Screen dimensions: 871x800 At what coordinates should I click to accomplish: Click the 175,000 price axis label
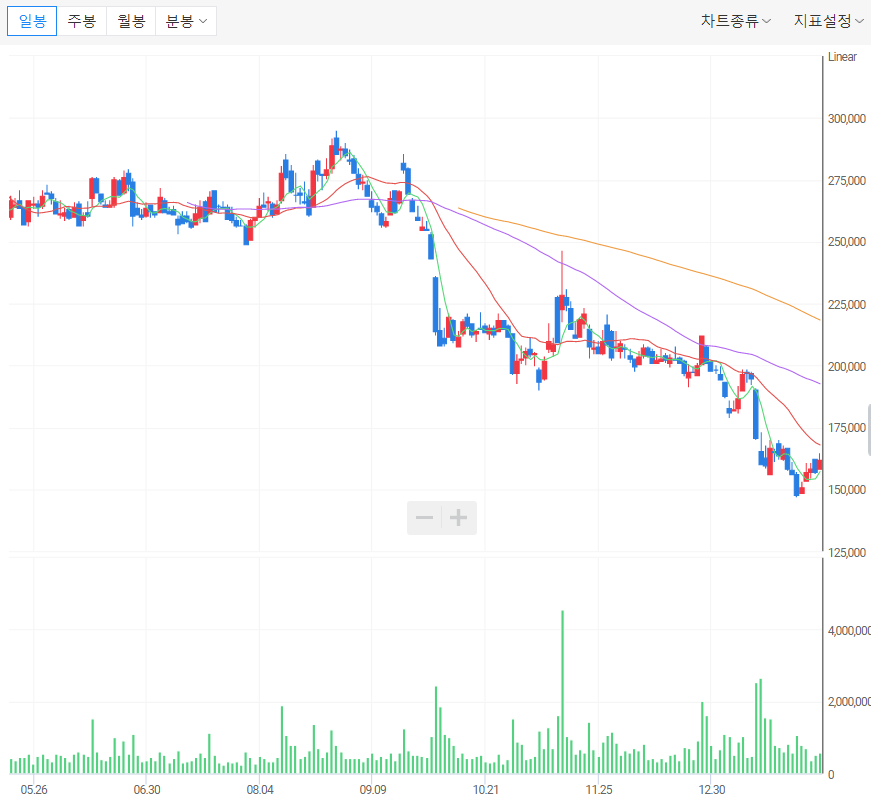pyautogui.click(x=847, y=428)
